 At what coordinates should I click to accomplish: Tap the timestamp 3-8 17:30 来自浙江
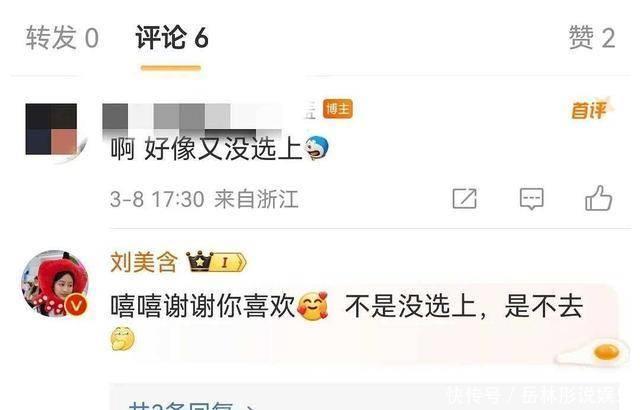[x=204, y=199]
